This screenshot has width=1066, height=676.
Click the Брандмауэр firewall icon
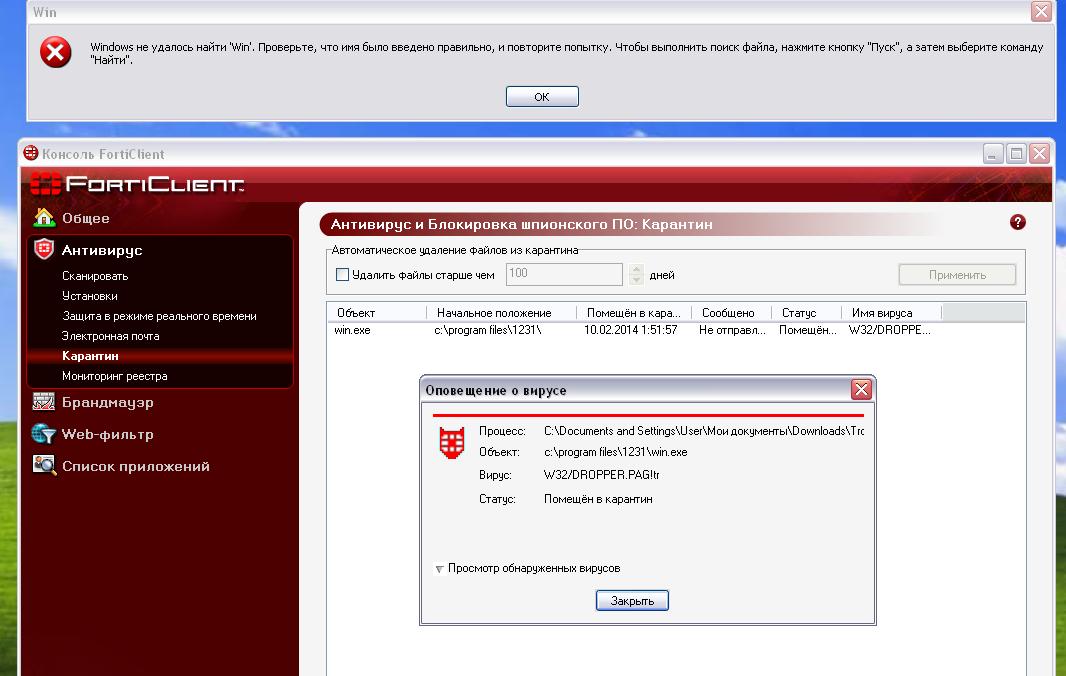(44, 402)
